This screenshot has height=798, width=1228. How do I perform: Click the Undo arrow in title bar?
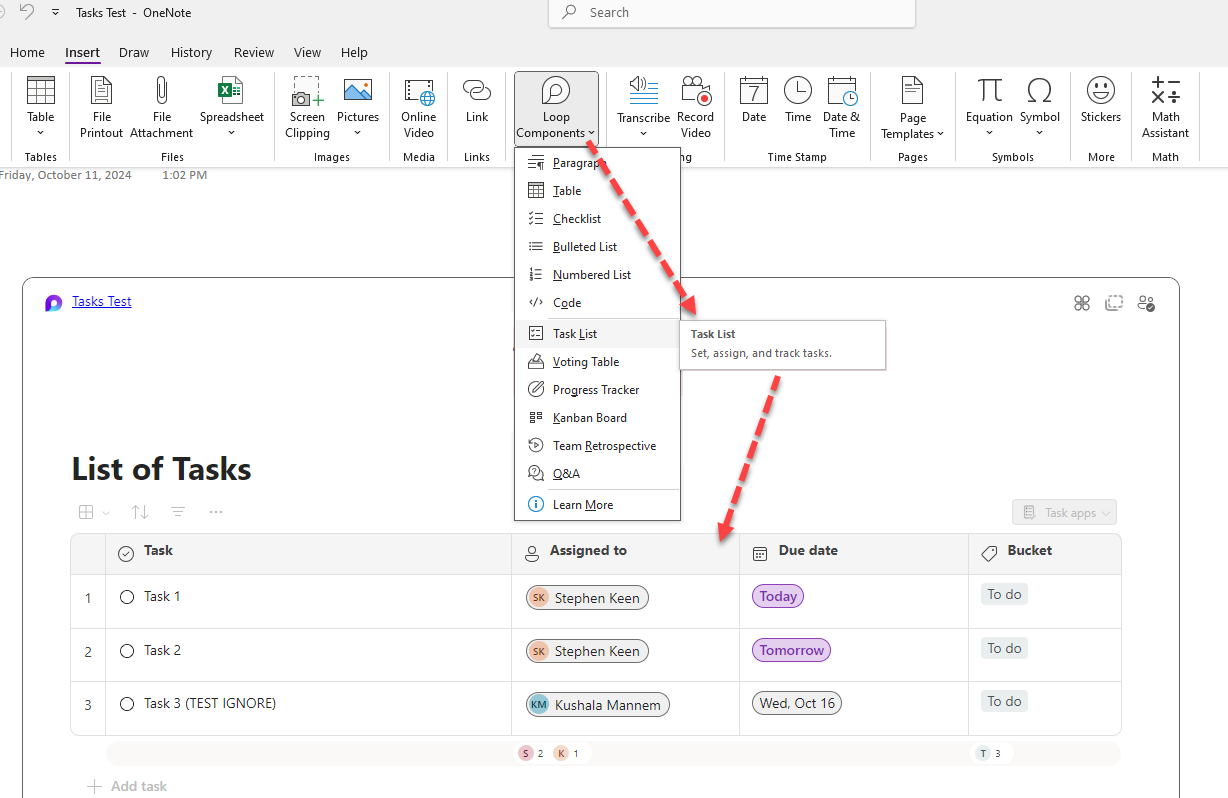[27, 12]
